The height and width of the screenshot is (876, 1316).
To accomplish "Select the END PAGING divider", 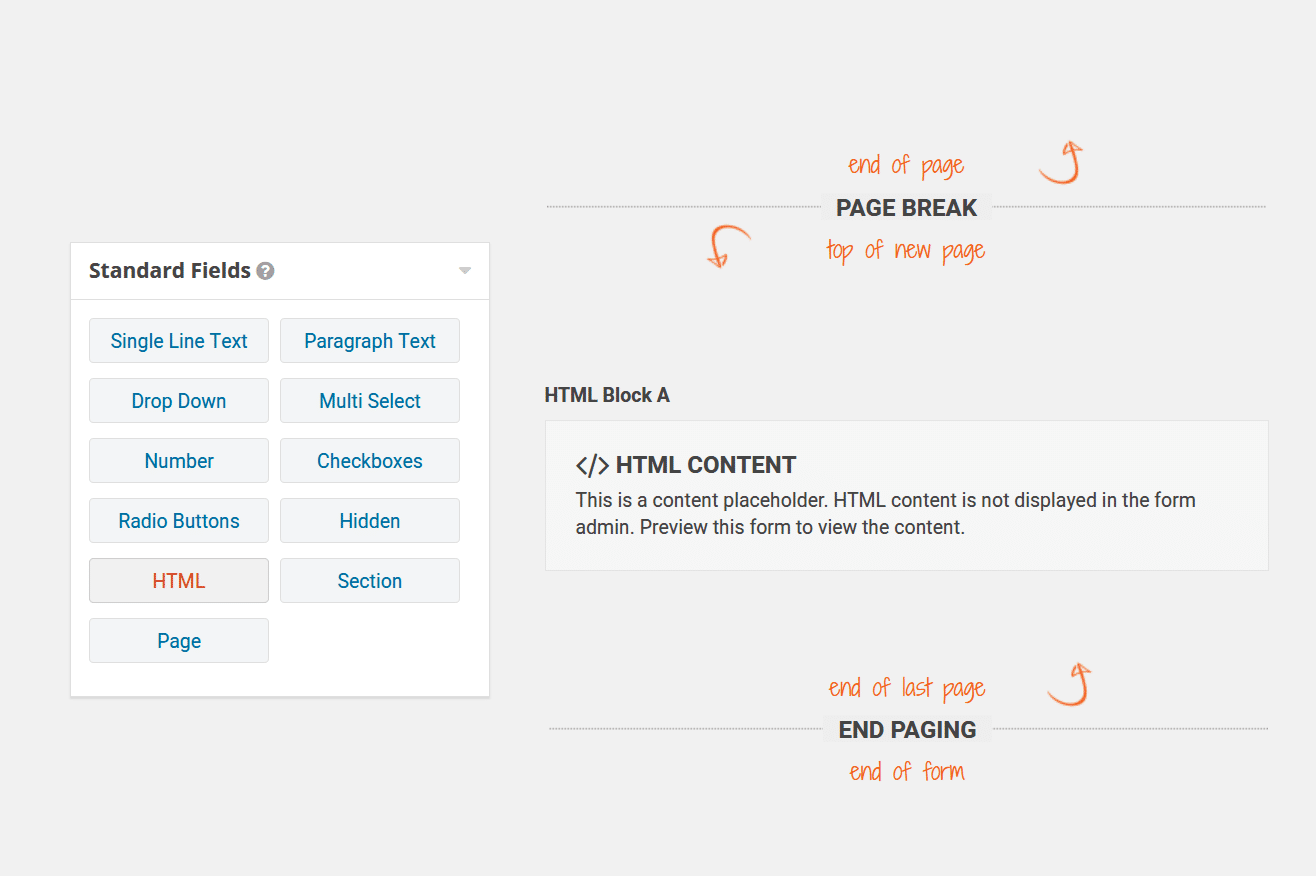I will click(x=908, y=730).
